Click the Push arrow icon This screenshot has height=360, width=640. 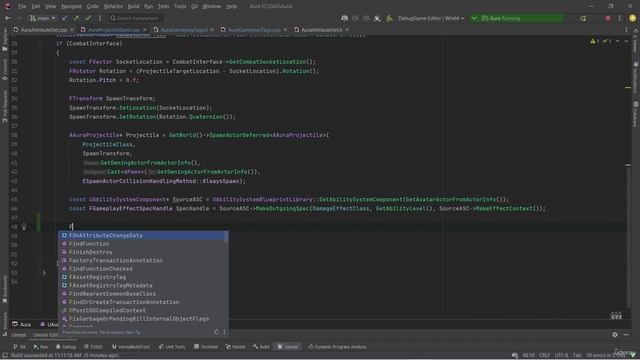tap(76, 18)
